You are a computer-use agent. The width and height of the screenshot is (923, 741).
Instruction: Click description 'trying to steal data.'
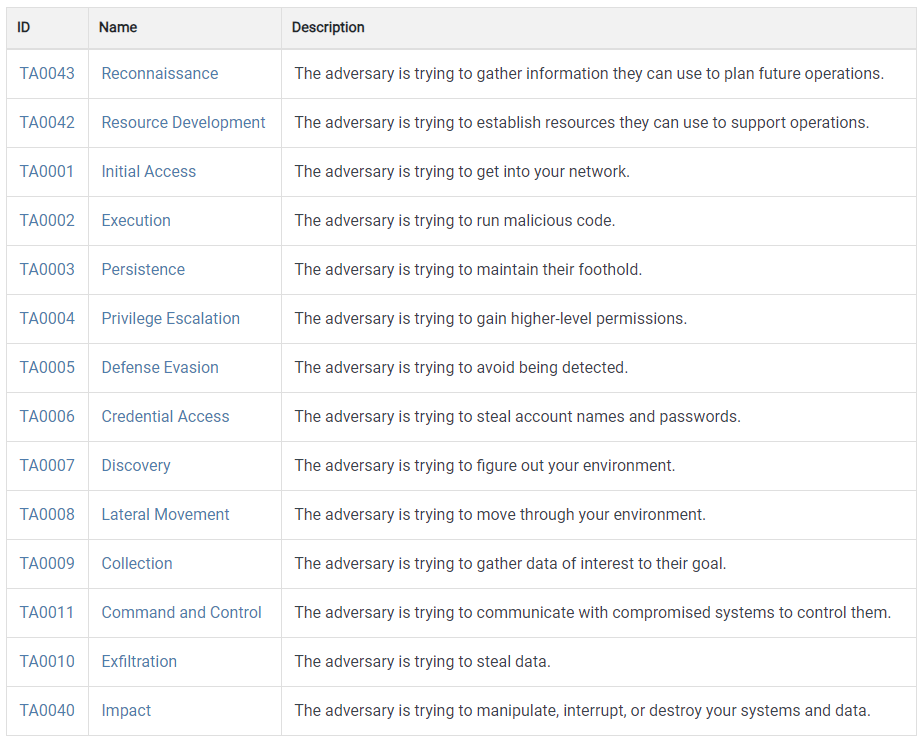[482, 661]
